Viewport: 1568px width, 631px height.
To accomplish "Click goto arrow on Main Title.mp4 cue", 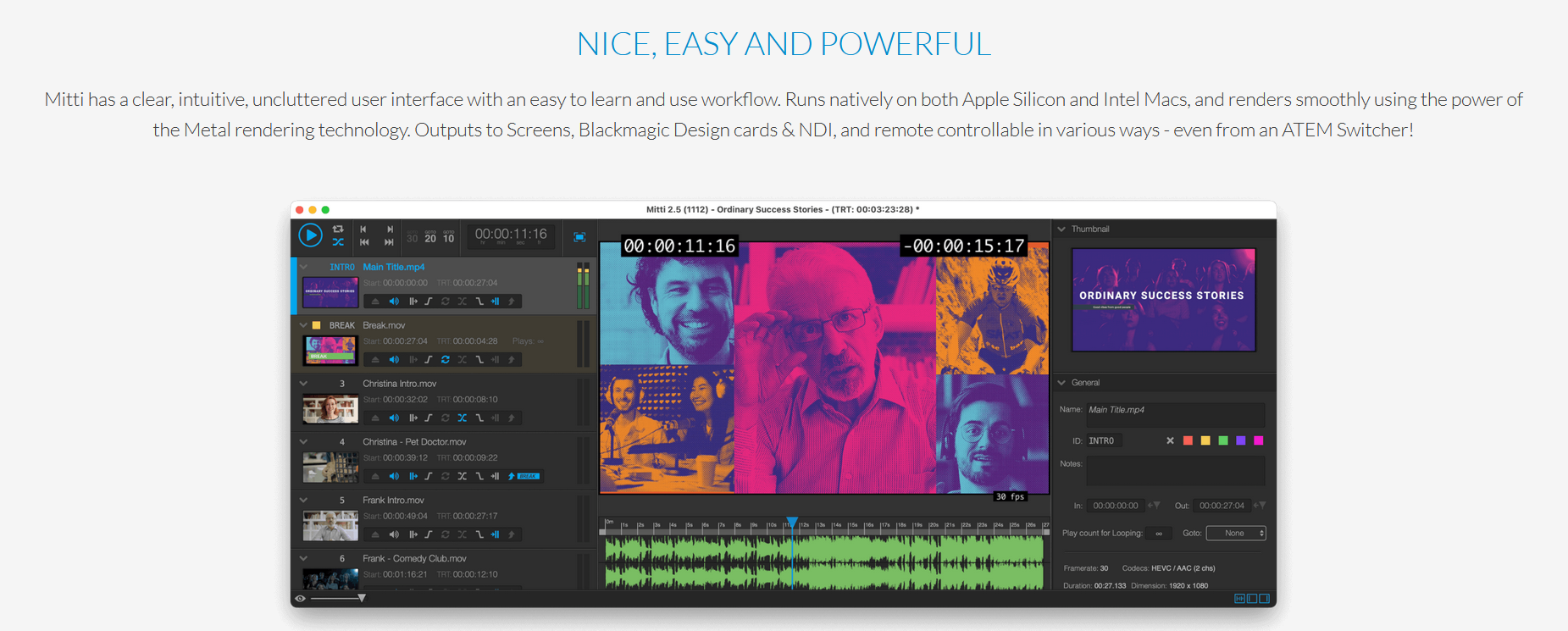I will pos(512,302).
